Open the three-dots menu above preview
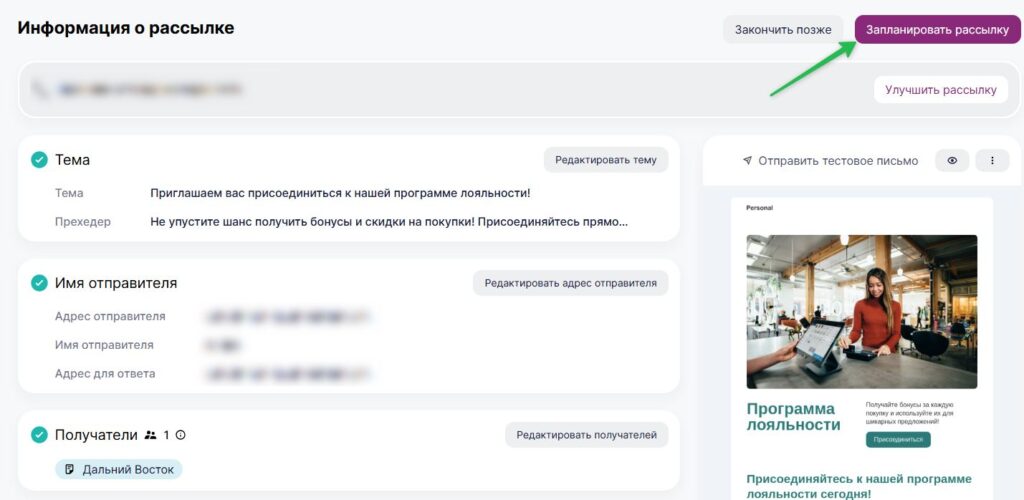1024x500 pixels. coord(992,161)
